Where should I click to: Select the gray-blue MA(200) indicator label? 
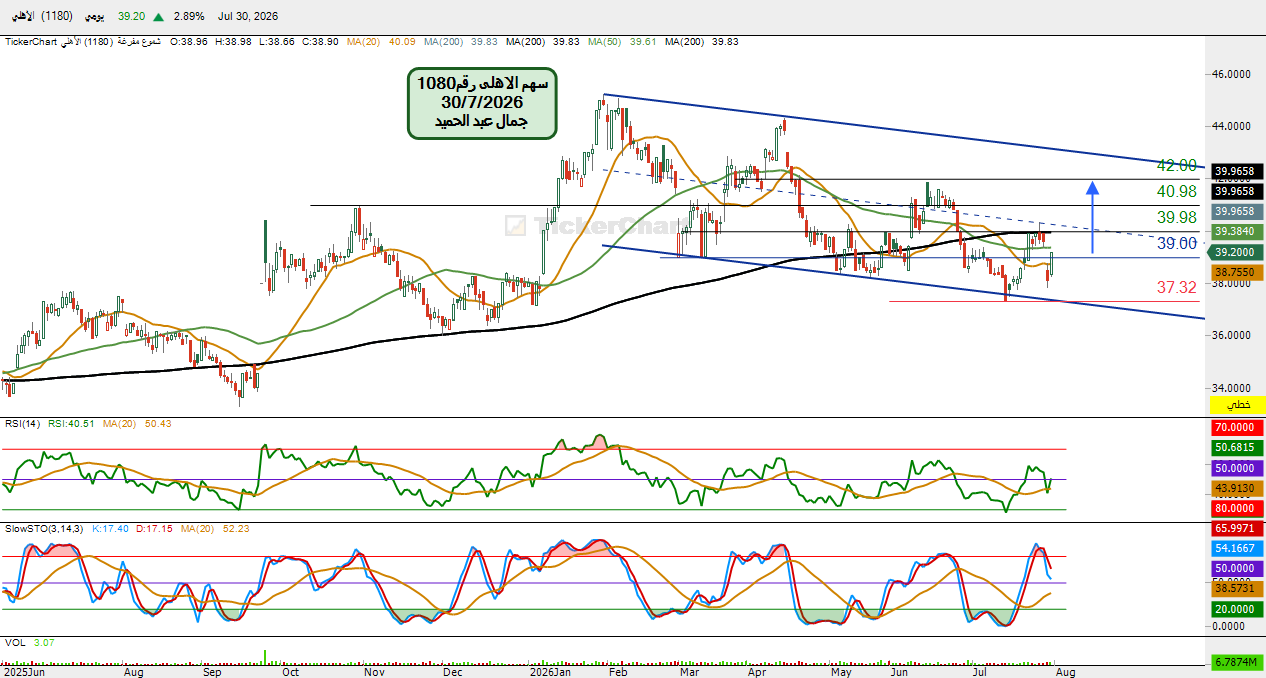click(x=443, y=42)
